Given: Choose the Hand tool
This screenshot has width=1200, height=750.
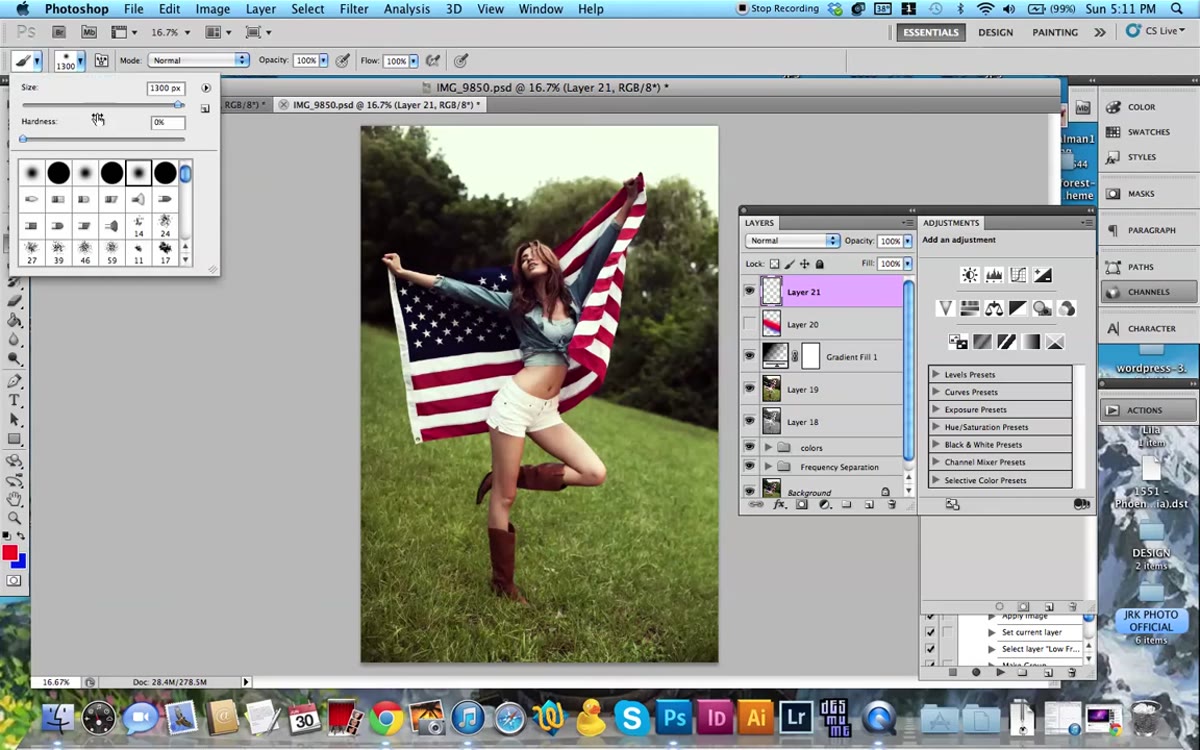Looking at the screenshot, I should tap(14, 498).
